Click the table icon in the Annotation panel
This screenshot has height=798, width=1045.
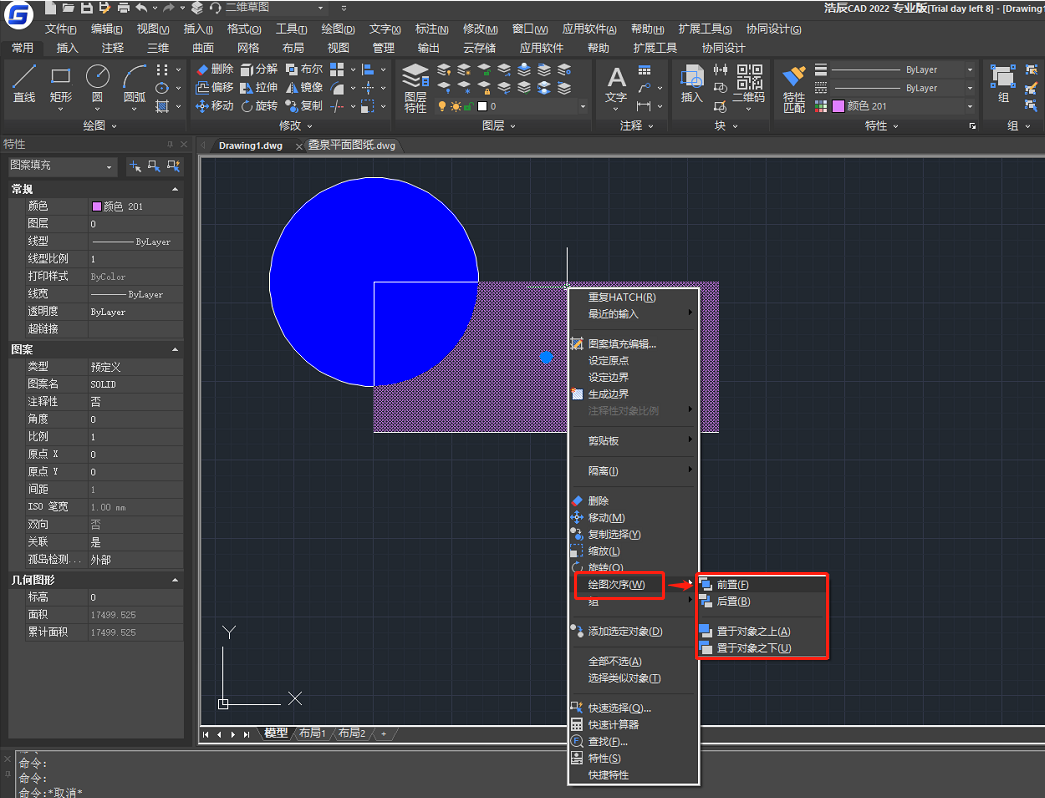644,70
